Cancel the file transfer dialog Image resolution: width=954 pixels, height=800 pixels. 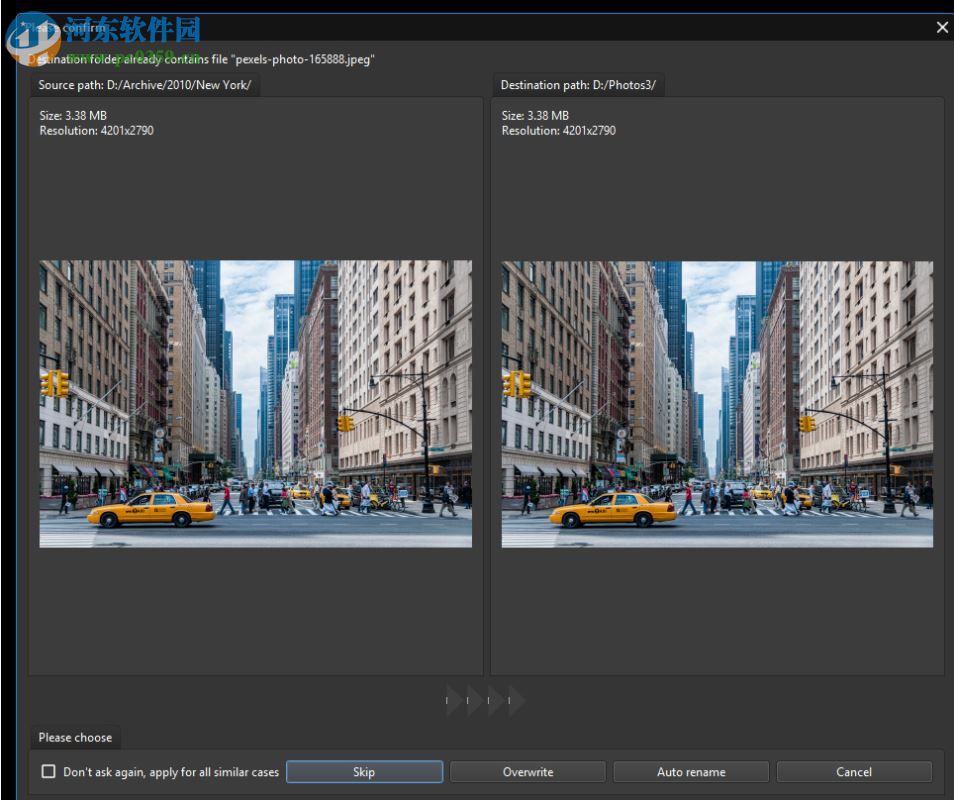pos(853,771)
